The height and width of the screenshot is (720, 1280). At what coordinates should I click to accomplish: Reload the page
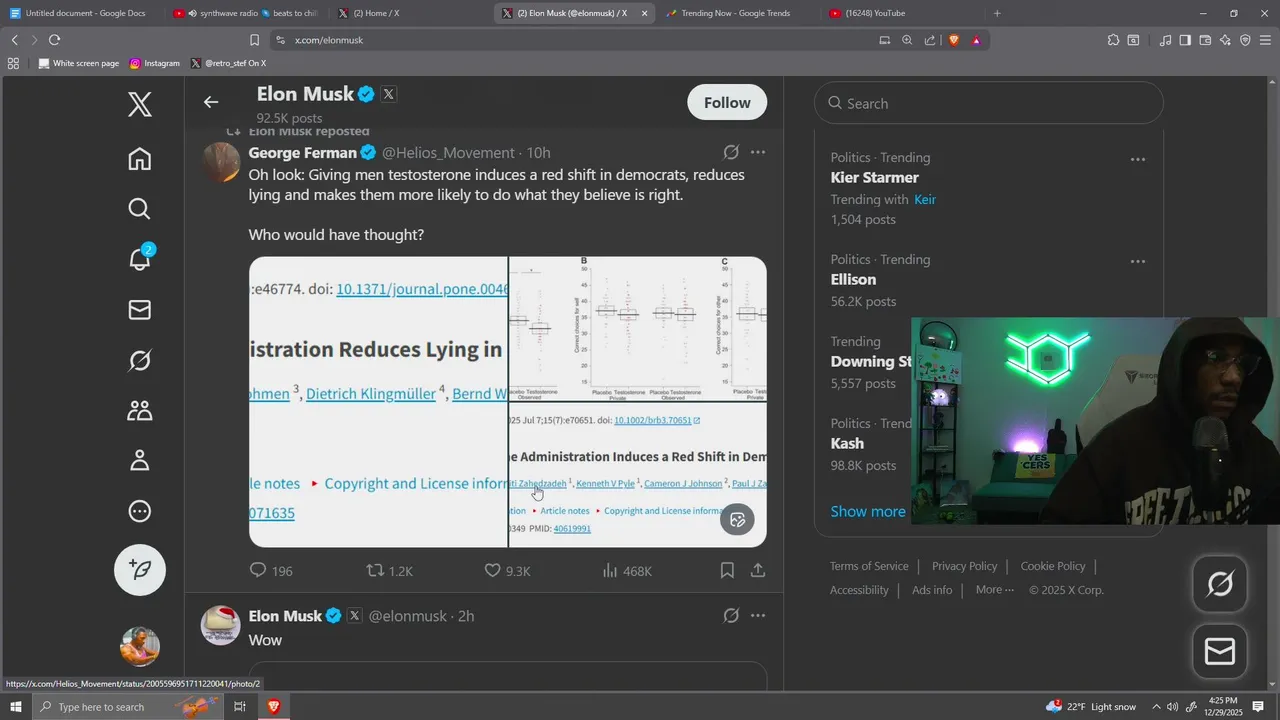pos(54,40)
